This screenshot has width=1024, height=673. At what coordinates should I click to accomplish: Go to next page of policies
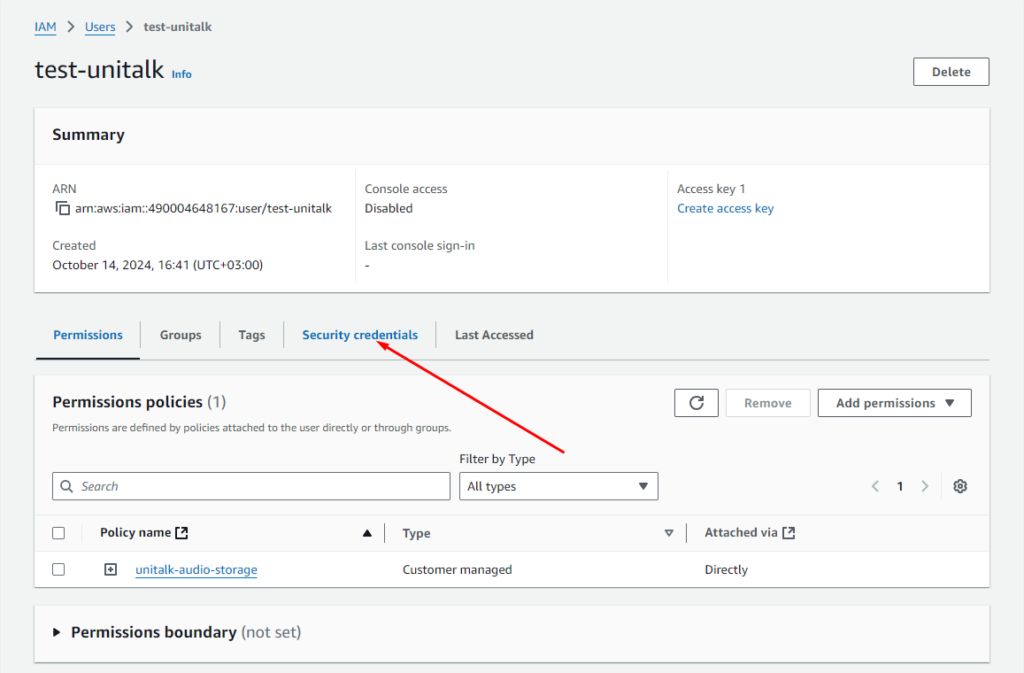tap(925, 486)
